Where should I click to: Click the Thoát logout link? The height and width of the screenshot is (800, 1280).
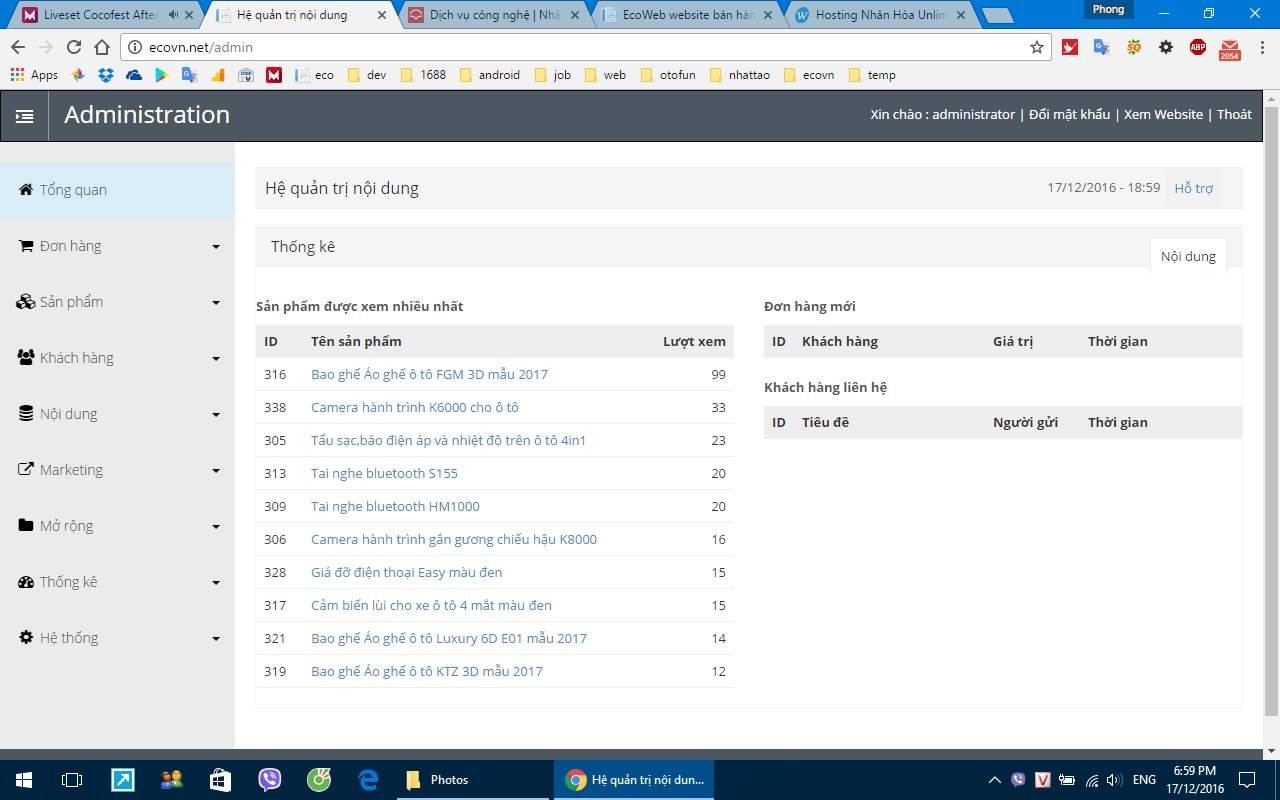[1234, 114]
